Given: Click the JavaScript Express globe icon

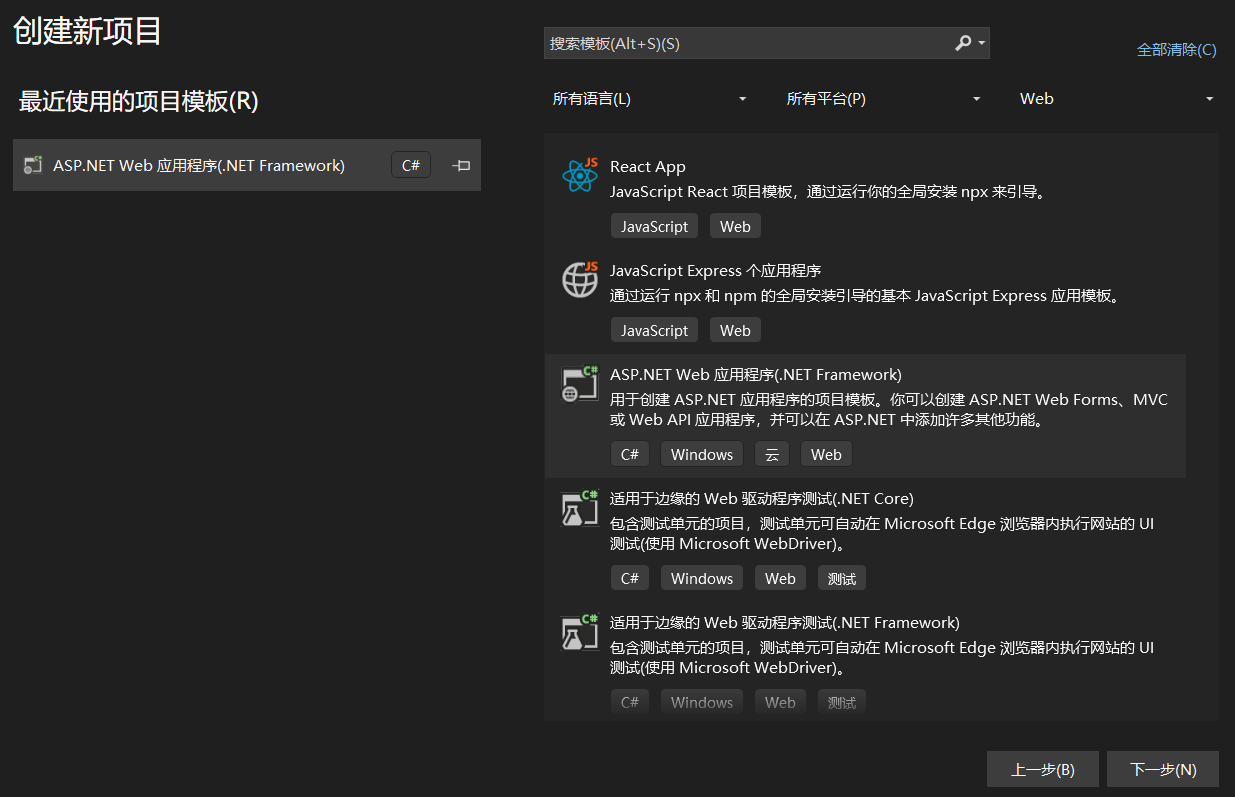Looking at the screenshot, I should (580, 280).
